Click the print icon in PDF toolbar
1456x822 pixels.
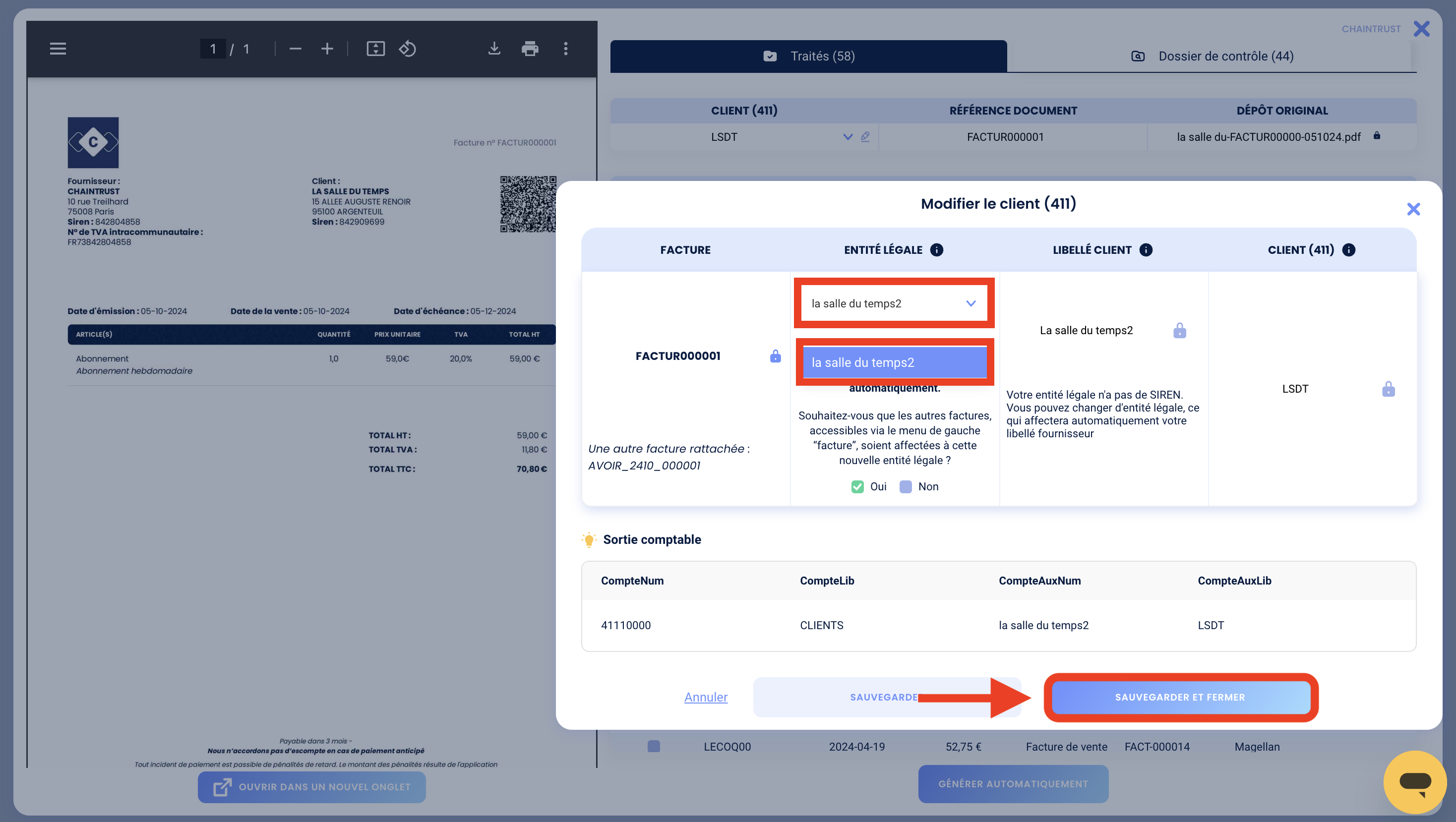pyautogui.click(x=530, y=49)
